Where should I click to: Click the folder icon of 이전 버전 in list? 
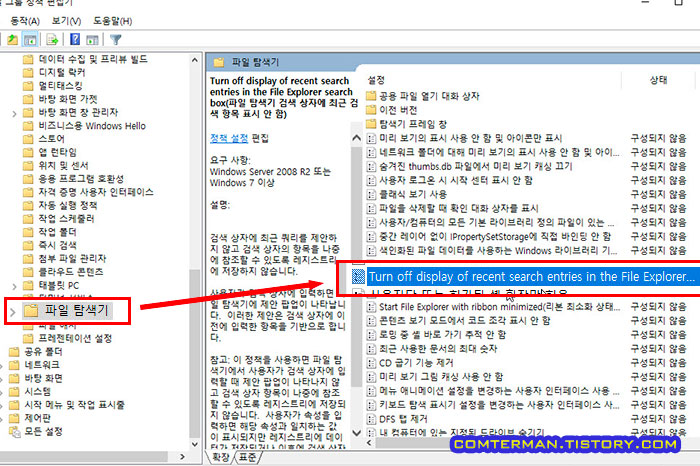coord(371,110)
